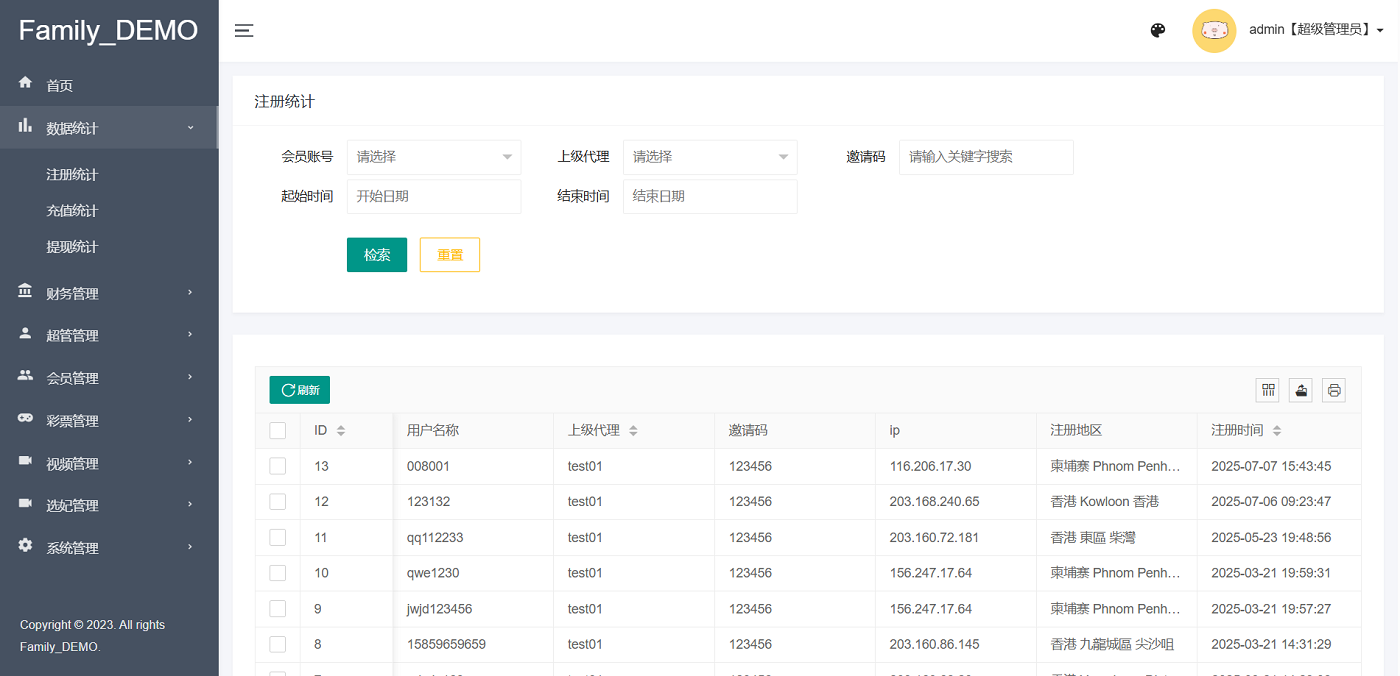Screen dimensions: 1400x676
Task: Click the 检索 search button
Action: pos(376,255)
